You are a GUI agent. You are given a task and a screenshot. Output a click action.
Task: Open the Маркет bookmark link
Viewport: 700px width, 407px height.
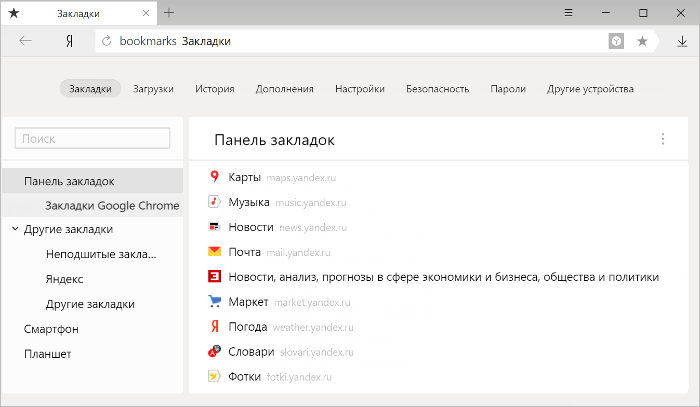(x=248, y=302)
